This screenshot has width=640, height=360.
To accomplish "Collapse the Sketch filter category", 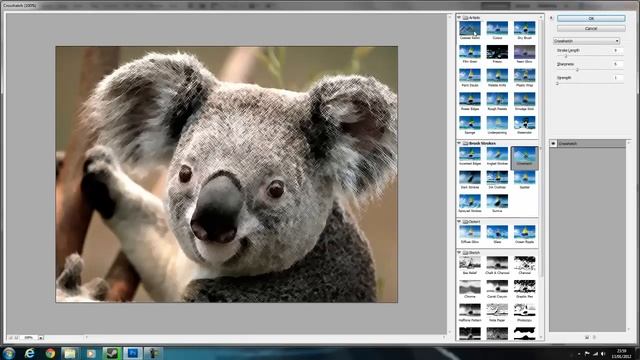I will click(x=459, y=253).
